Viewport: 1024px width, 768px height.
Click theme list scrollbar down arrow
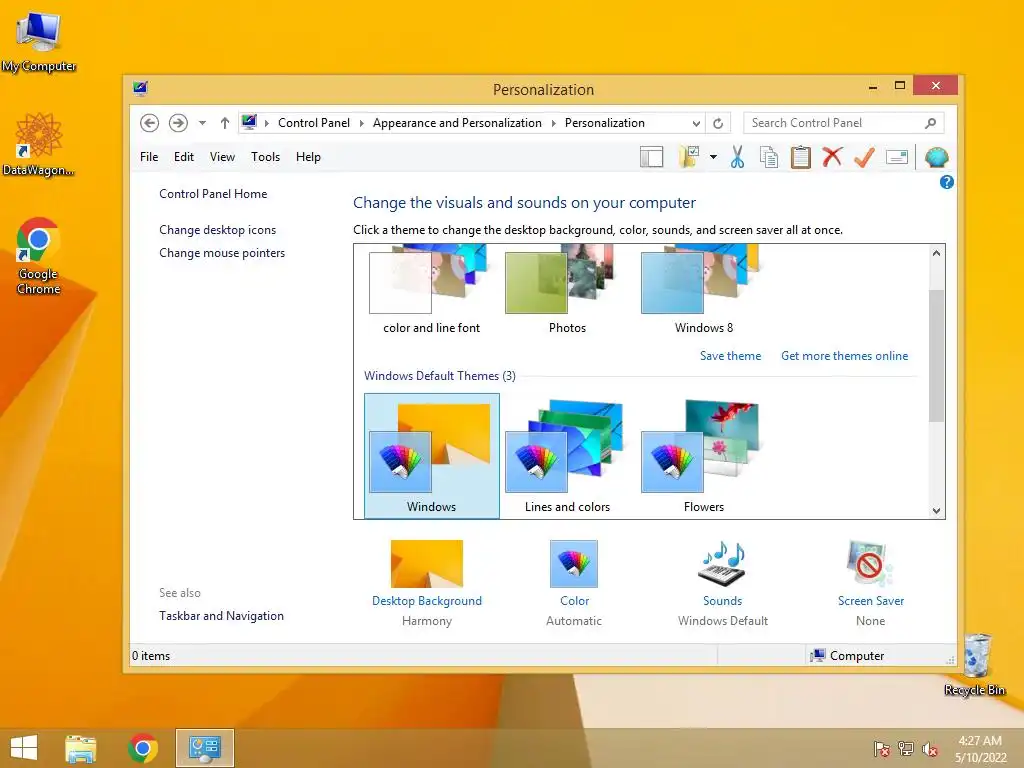coord(936,511)
